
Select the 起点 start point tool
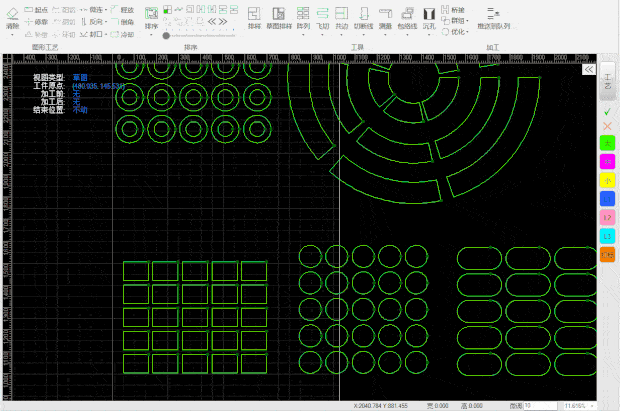click(36, 9)
